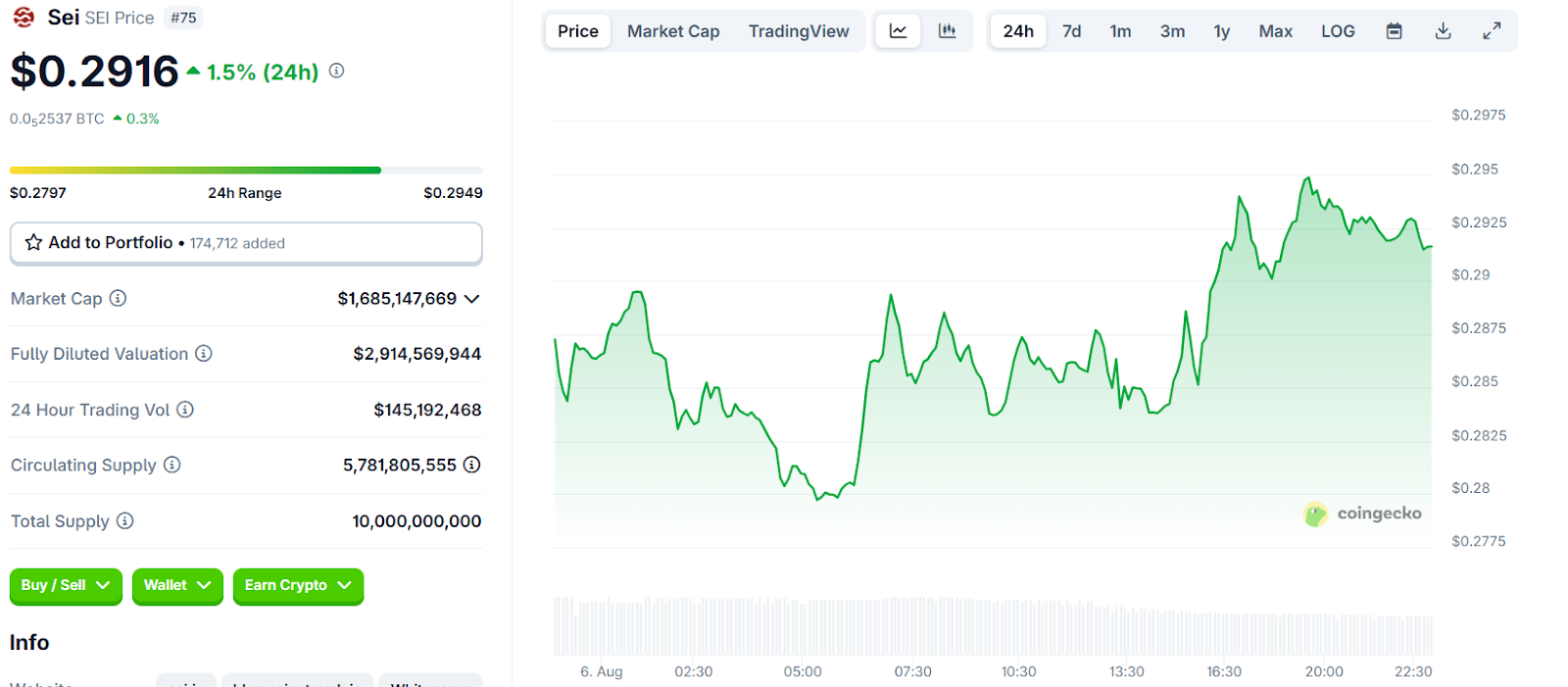Click the $0.2797 range low value
This screenshot has height=687, width=1568.
click(x=38, y=193)
